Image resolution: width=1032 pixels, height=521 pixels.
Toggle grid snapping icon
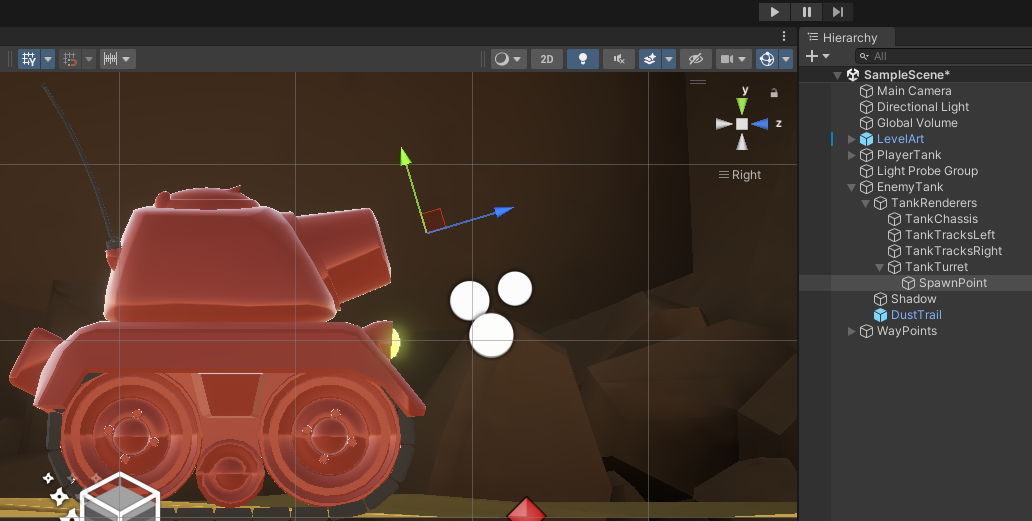click(x=70, y=59)
